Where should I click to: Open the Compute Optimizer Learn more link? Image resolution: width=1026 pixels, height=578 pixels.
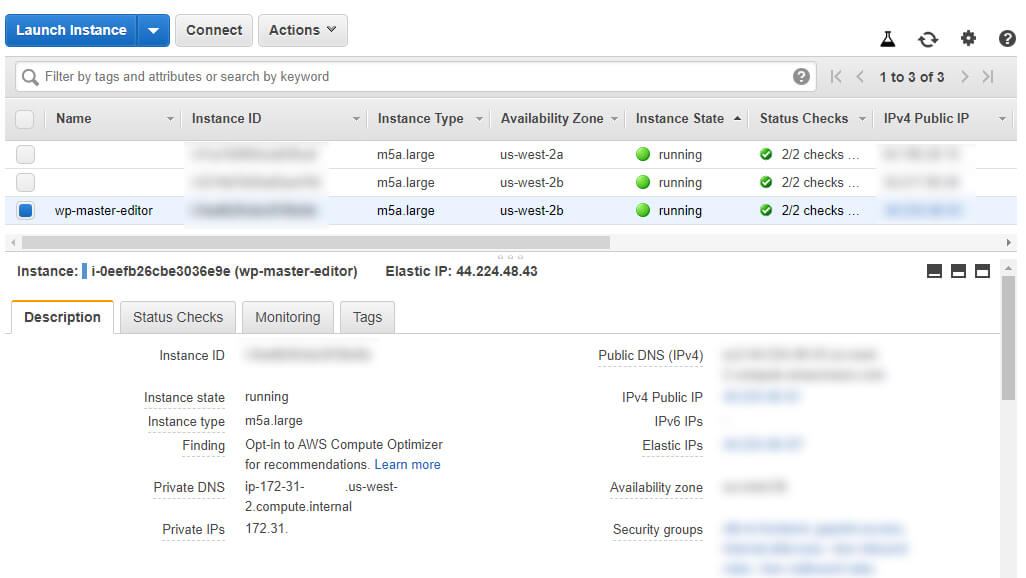click(x=407, y=464)
